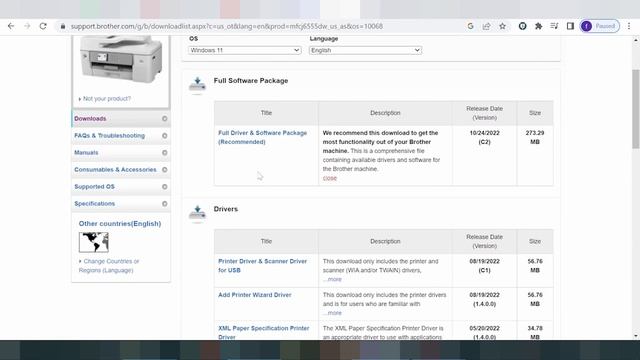Expand more on USB driver description
640x360 pixels.
332,280
